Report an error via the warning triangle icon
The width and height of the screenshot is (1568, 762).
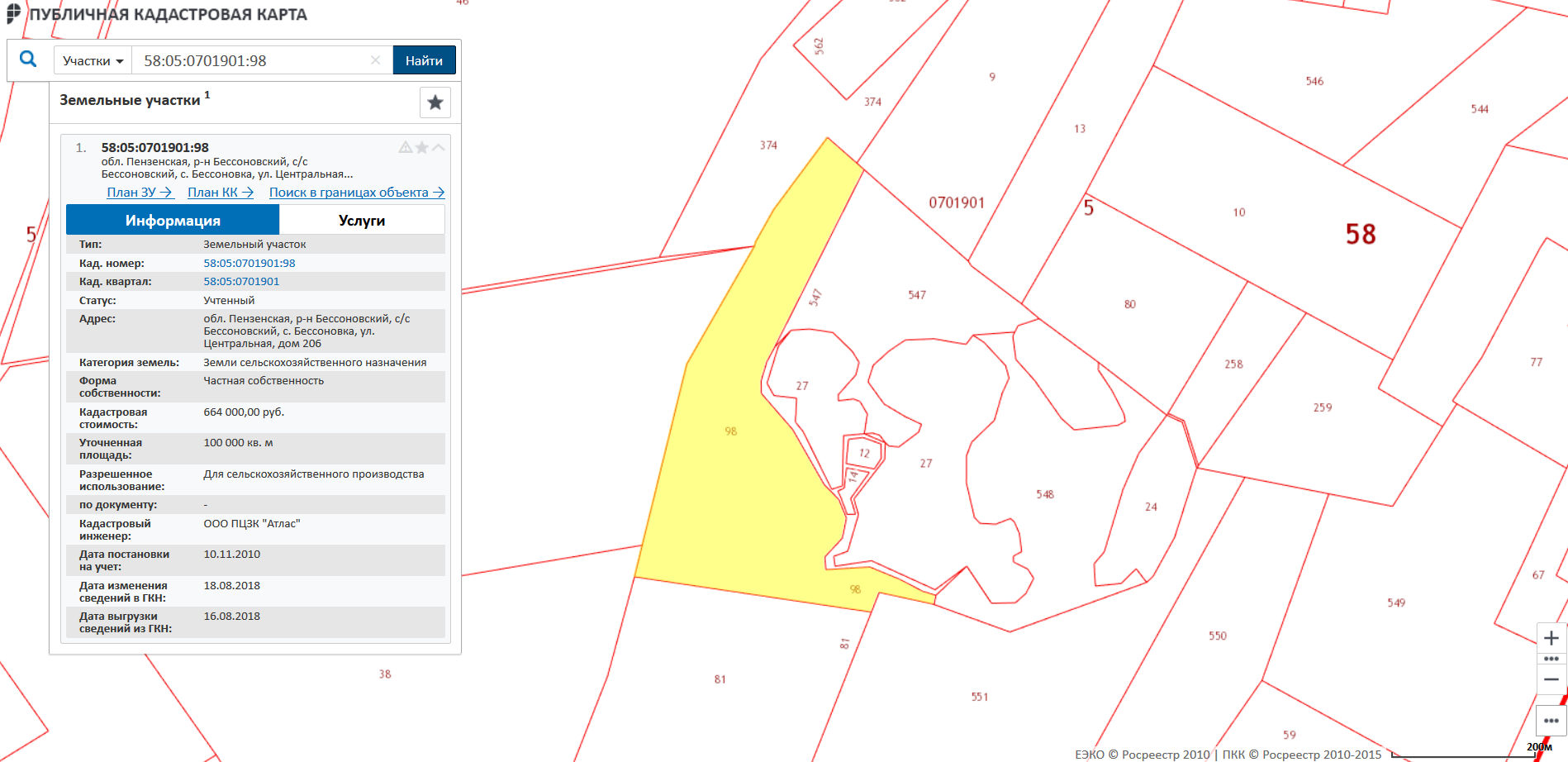[406, 147]
